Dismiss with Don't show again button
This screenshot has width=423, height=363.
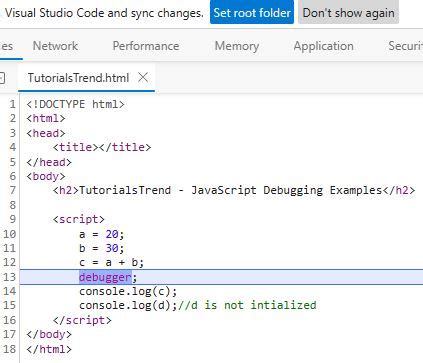coord(348,13)
